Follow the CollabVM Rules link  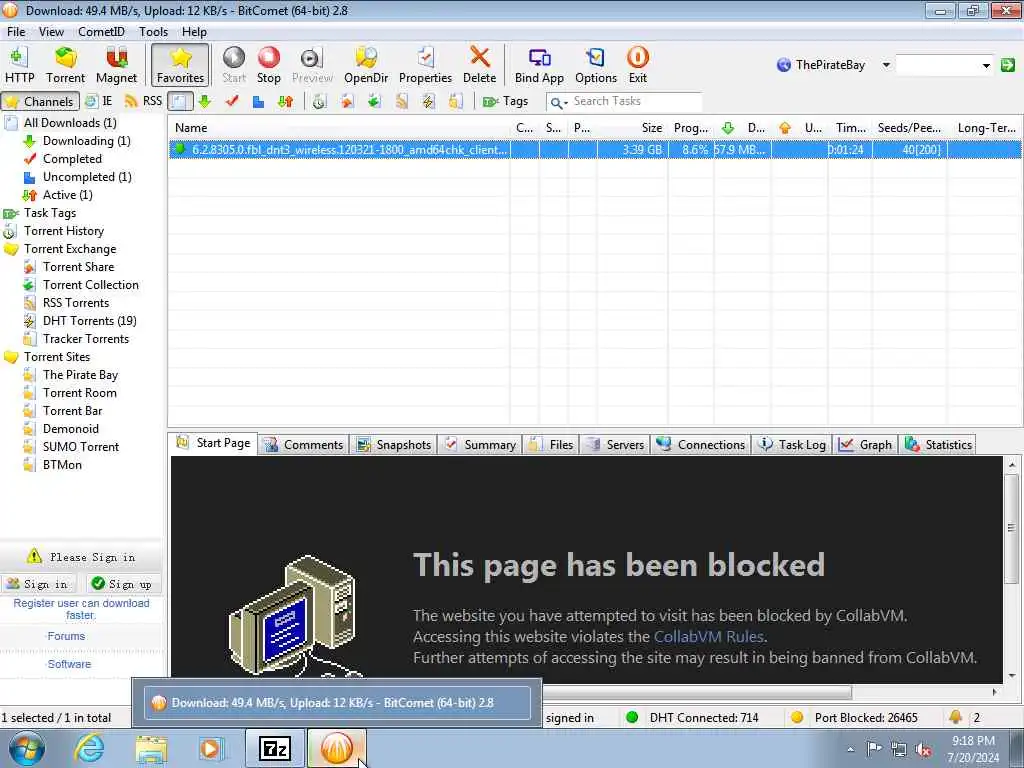tap(709, 636)
